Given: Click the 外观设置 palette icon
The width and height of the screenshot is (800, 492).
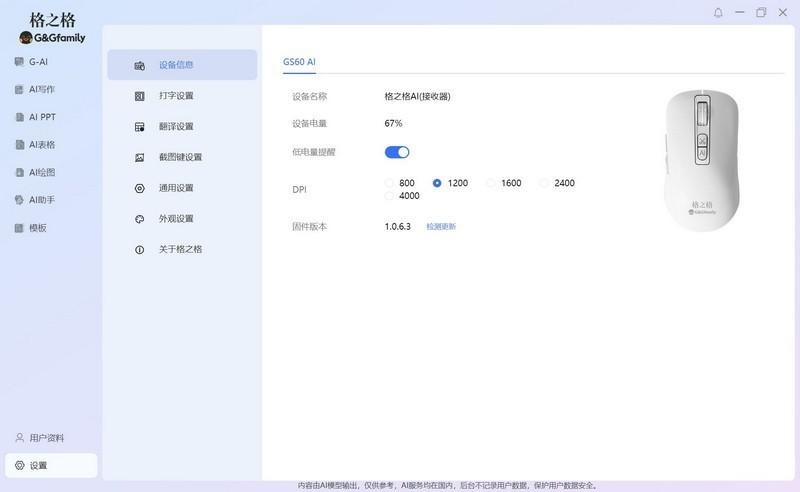Looking at the screenshot, I should pos(139,219).
